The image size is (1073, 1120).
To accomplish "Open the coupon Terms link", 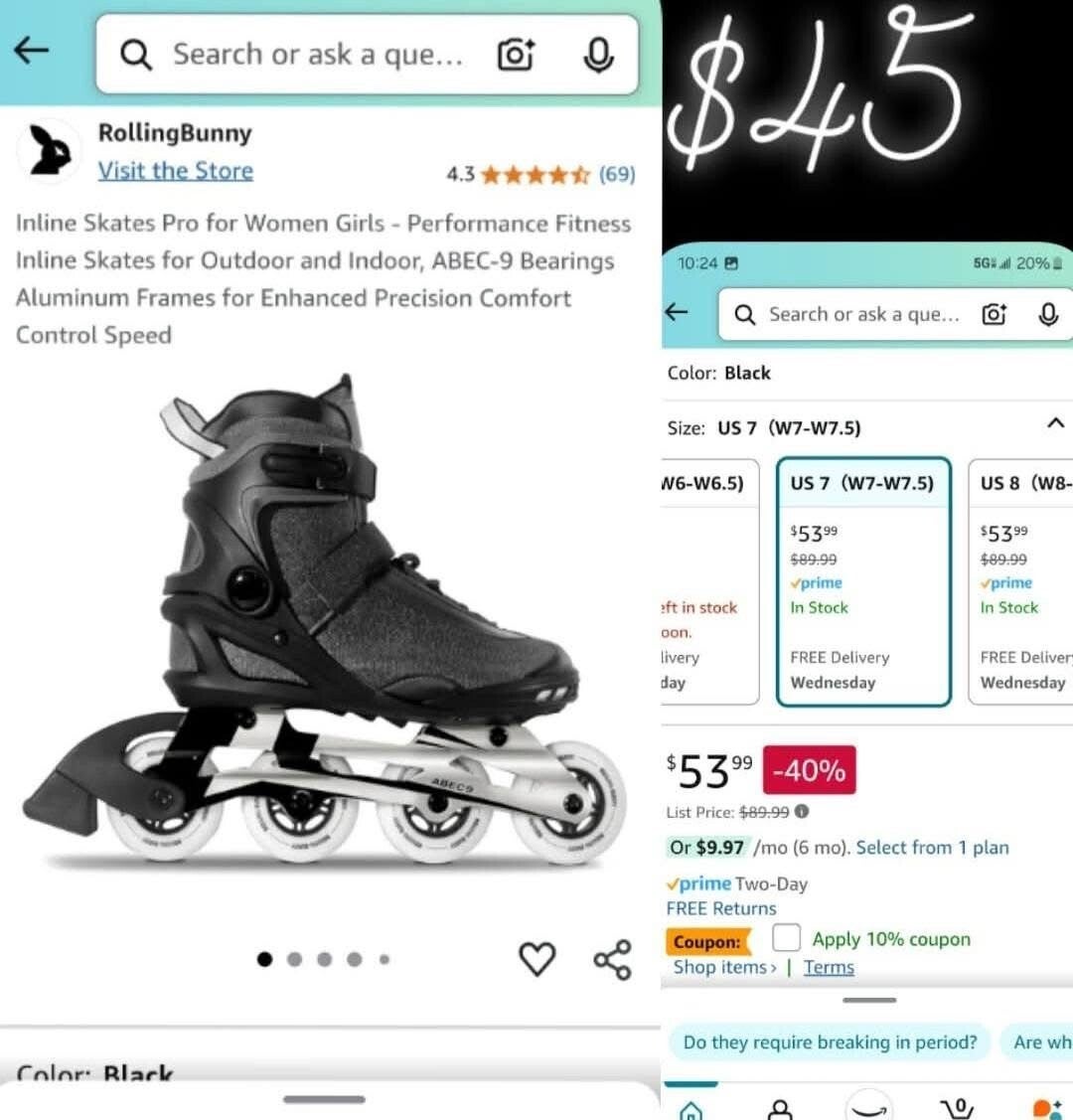I will click(829, 967).
